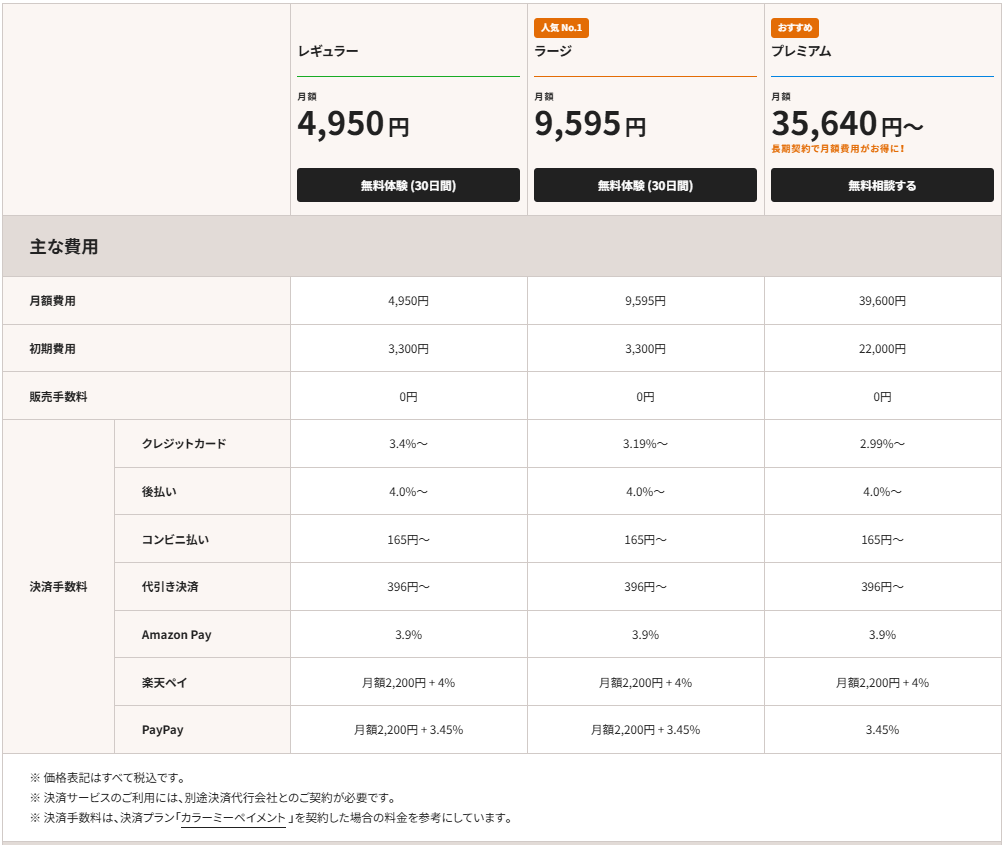Viewport: 1003px width, 845px height.
Task: Click the 39,600円 monthly fee cell
Action: coord(882,301)
